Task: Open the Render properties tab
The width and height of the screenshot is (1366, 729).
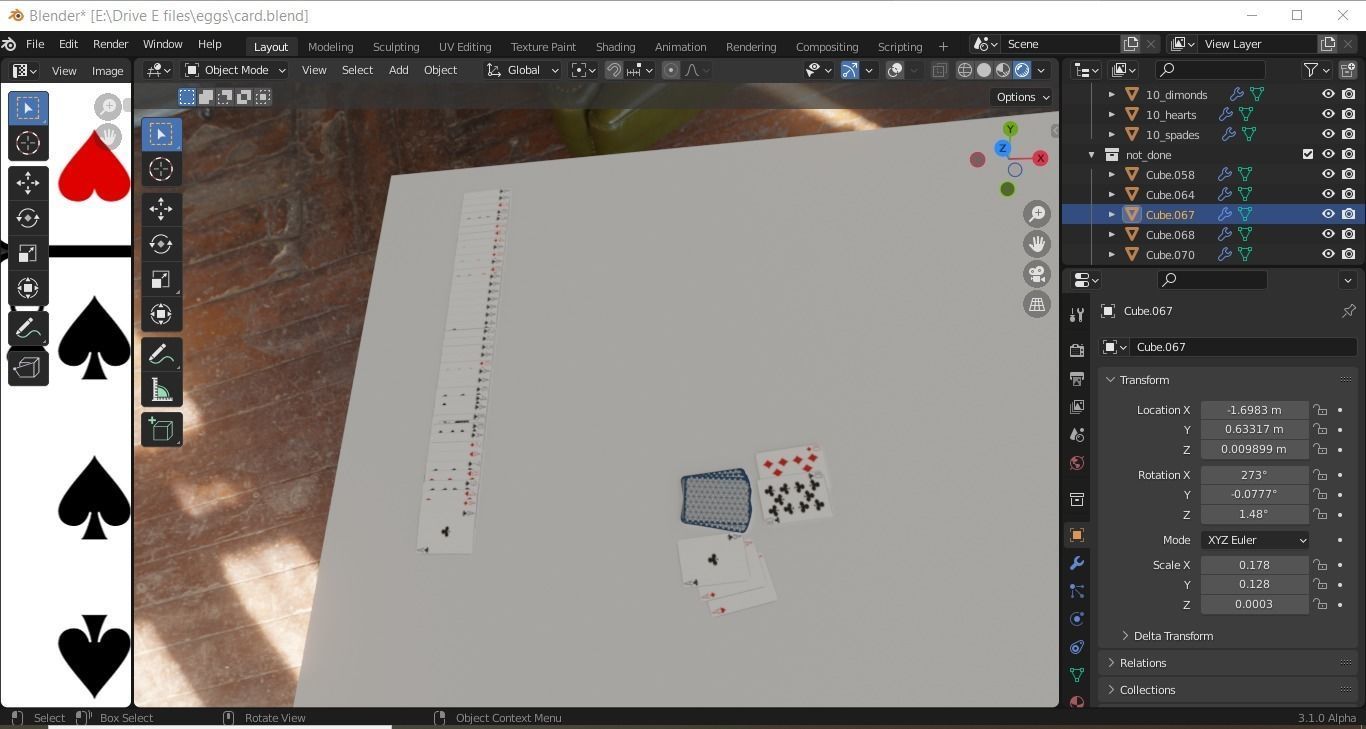Action: click(x=1077, y=351)
